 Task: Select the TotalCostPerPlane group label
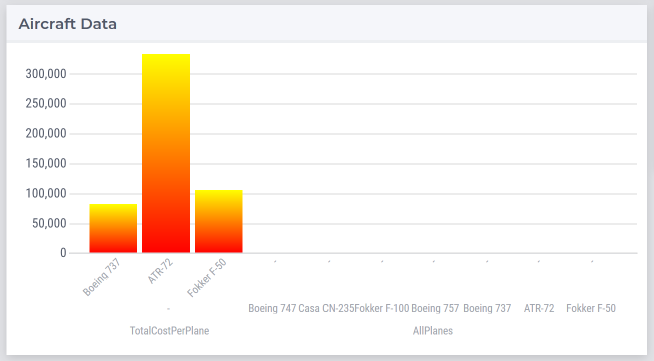click(169, 331)
